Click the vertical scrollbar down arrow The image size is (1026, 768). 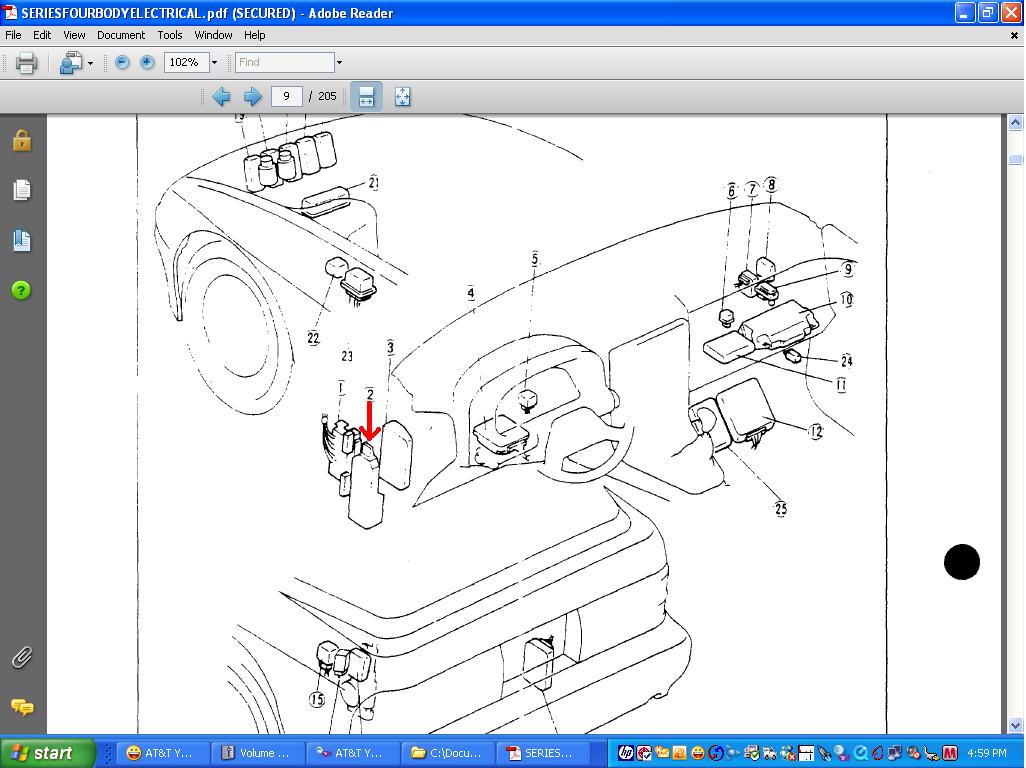pyautogui.click(x=1015, y=725)
